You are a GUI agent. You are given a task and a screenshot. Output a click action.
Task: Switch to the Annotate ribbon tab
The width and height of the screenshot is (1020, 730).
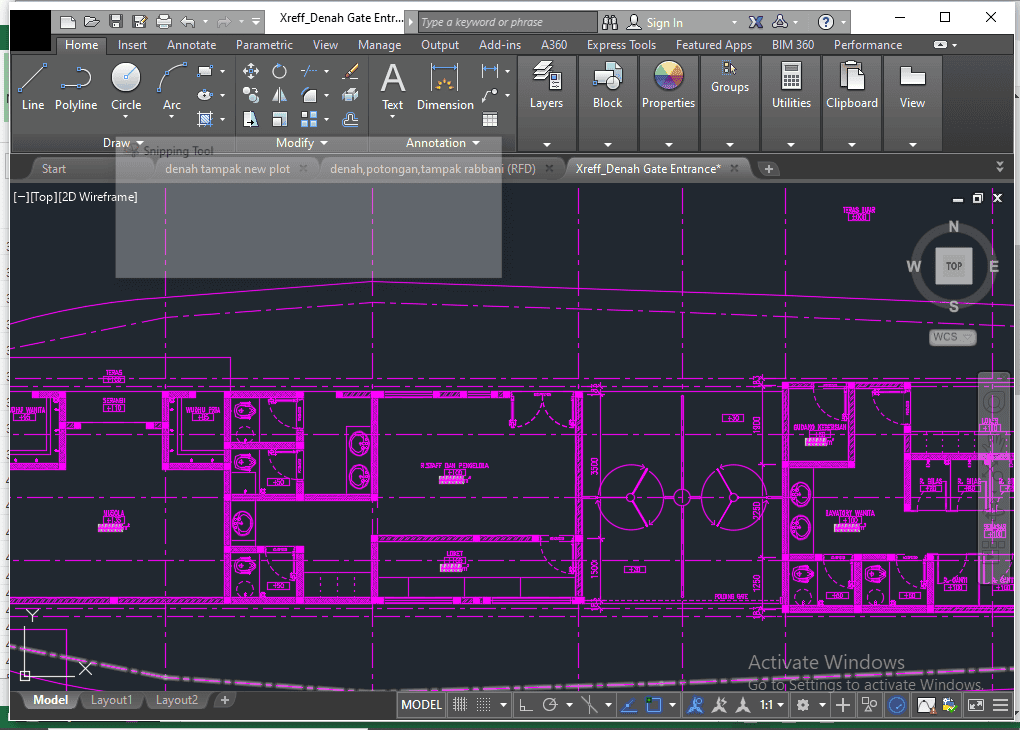tap(191, 45)
